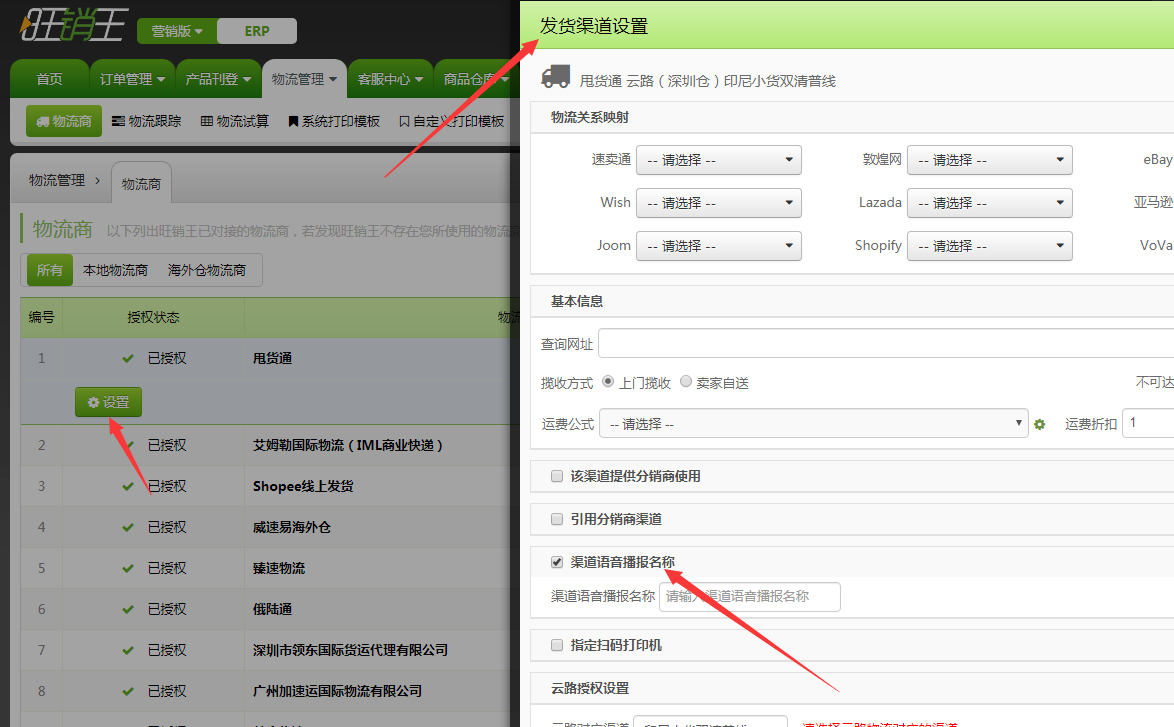Click the checkmark in 俄陆通 row

click(x=128, y=610)
